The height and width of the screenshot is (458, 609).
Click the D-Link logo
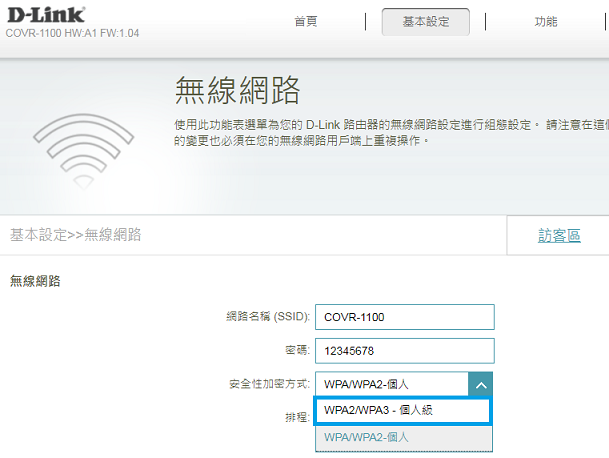pyautogui.click(x=46, y=15)
